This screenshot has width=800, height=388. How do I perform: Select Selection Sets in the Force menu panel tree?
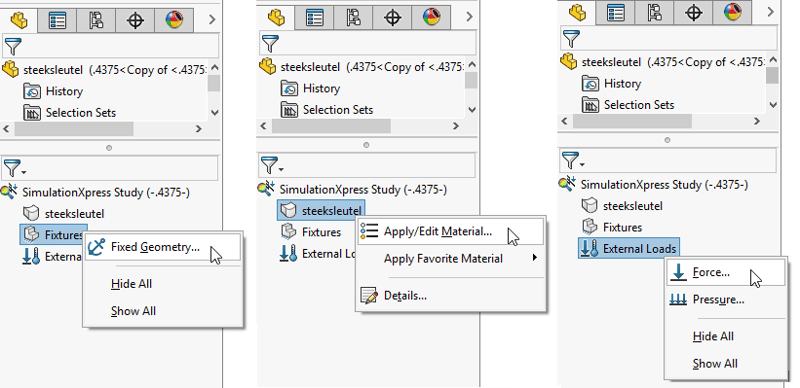pyautogui.click(x=628, y=105)
